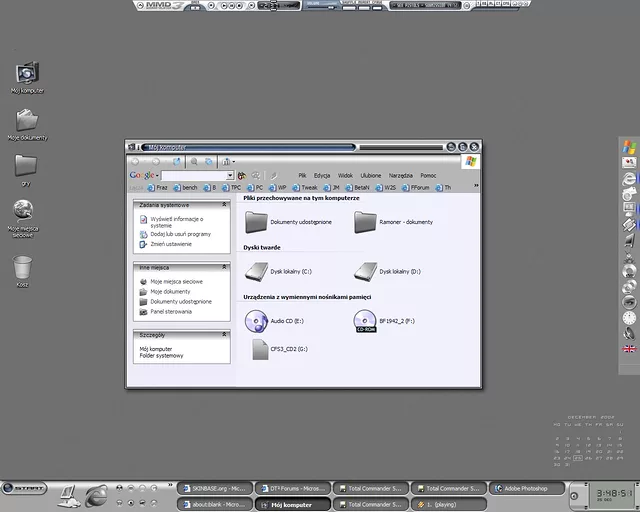Click Dodaj lub usuń programy link

(x=180, y=234)
